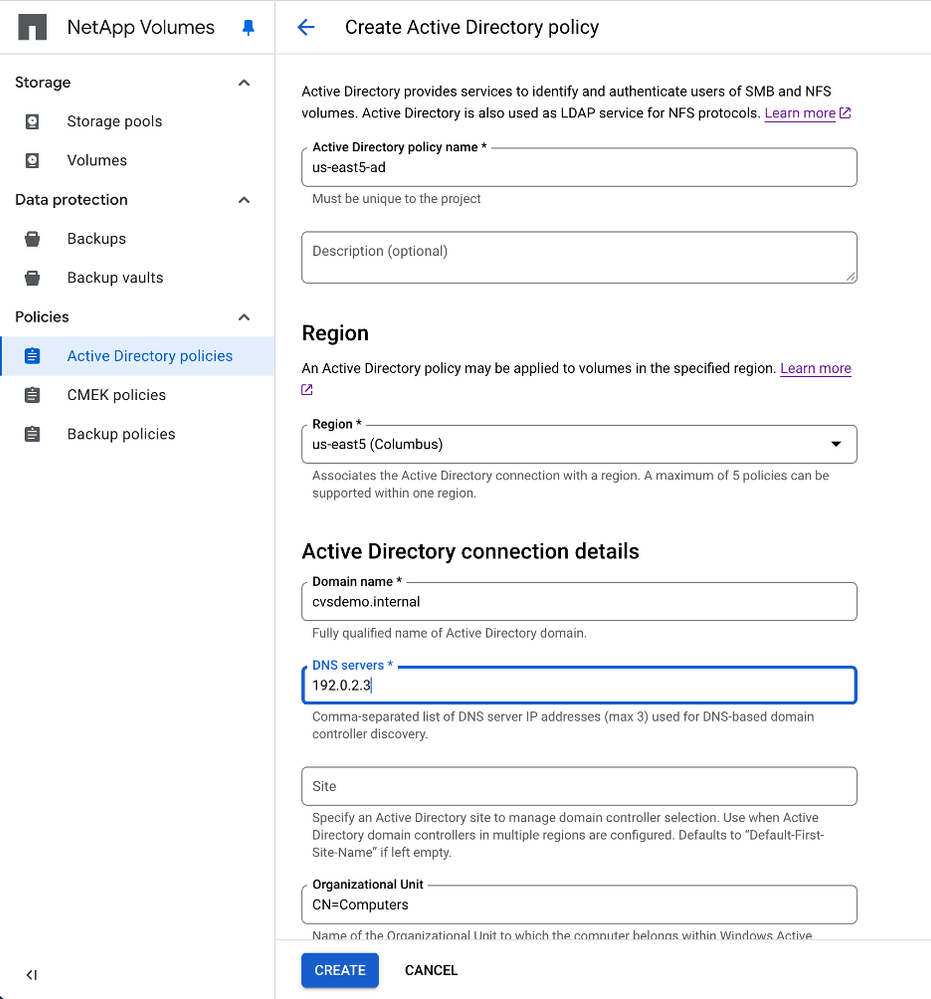Open Backups in the sidebar

pos(96,239)
